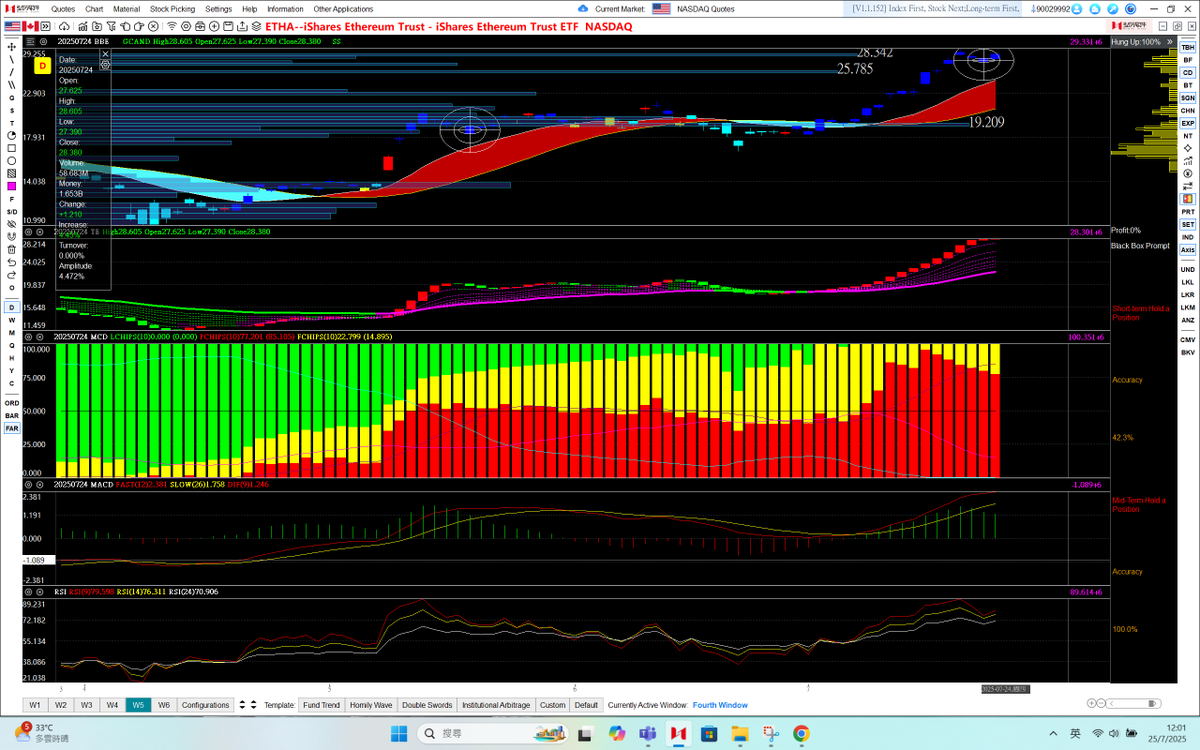Select the weekly W period
The height and width of the screenshot is (750, 1200).
pos(11,320)
